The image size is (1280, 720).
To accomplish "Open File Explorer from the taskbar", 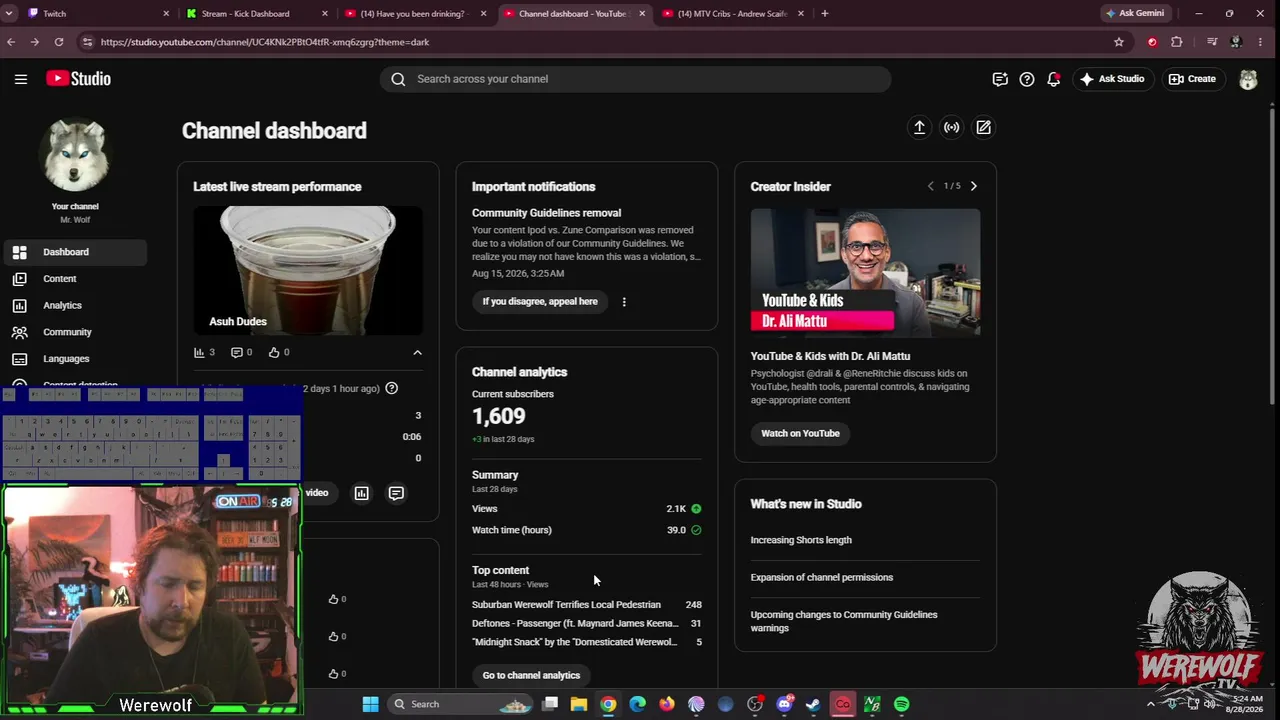I will coord(579,704).
